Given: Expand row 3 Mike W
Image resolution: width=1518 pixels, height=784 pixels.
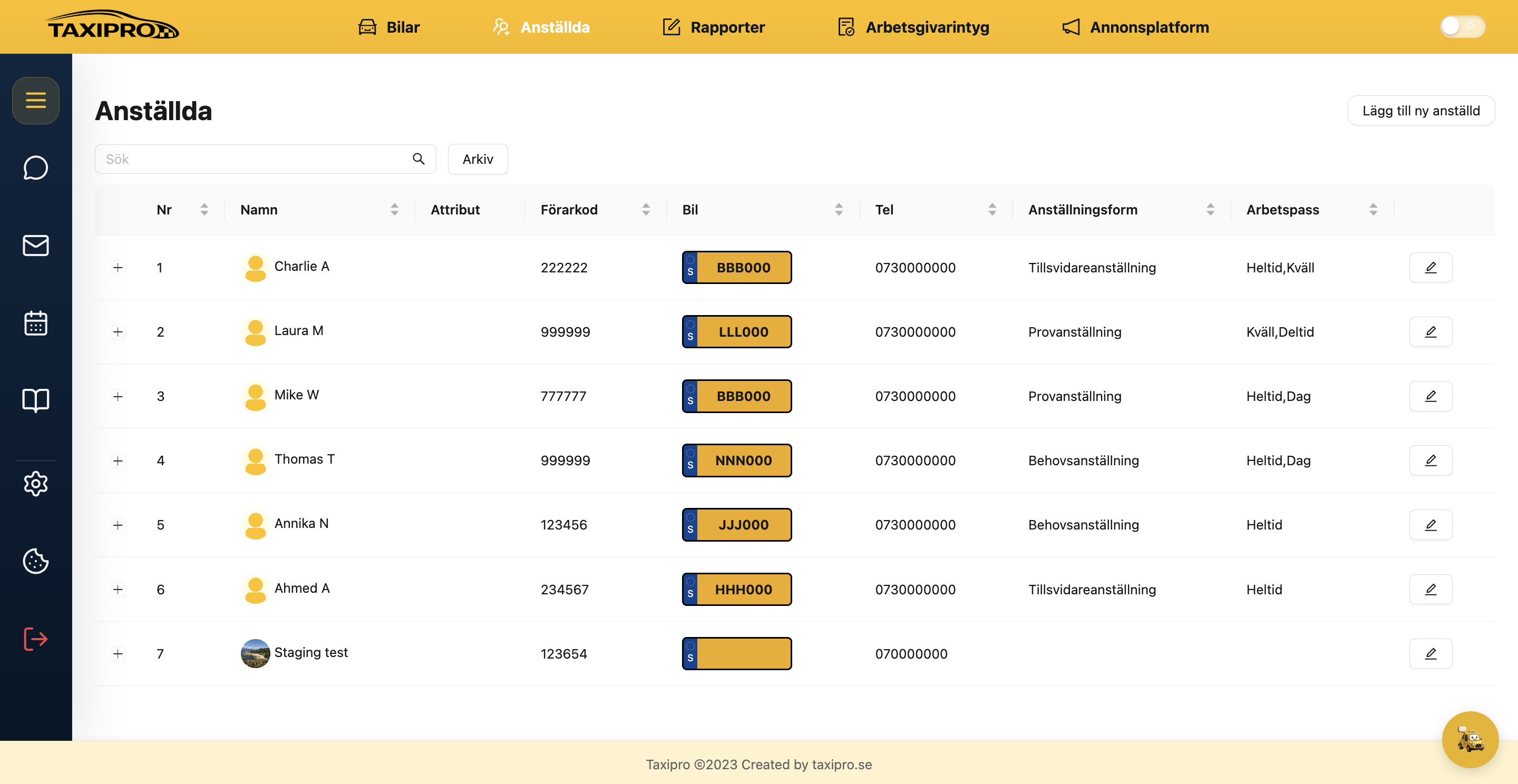Looking at the screenshot, I should [118, 396].
